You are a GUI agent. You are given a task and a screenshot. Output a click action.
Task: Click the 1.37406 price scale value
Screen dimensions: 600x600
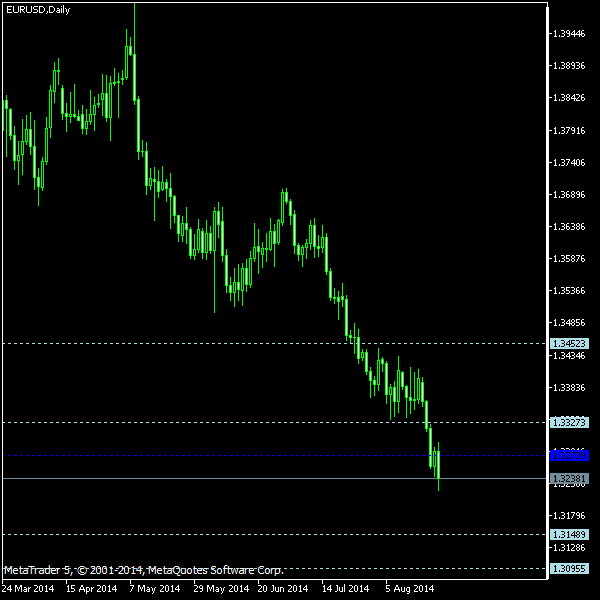pos(569,163)
